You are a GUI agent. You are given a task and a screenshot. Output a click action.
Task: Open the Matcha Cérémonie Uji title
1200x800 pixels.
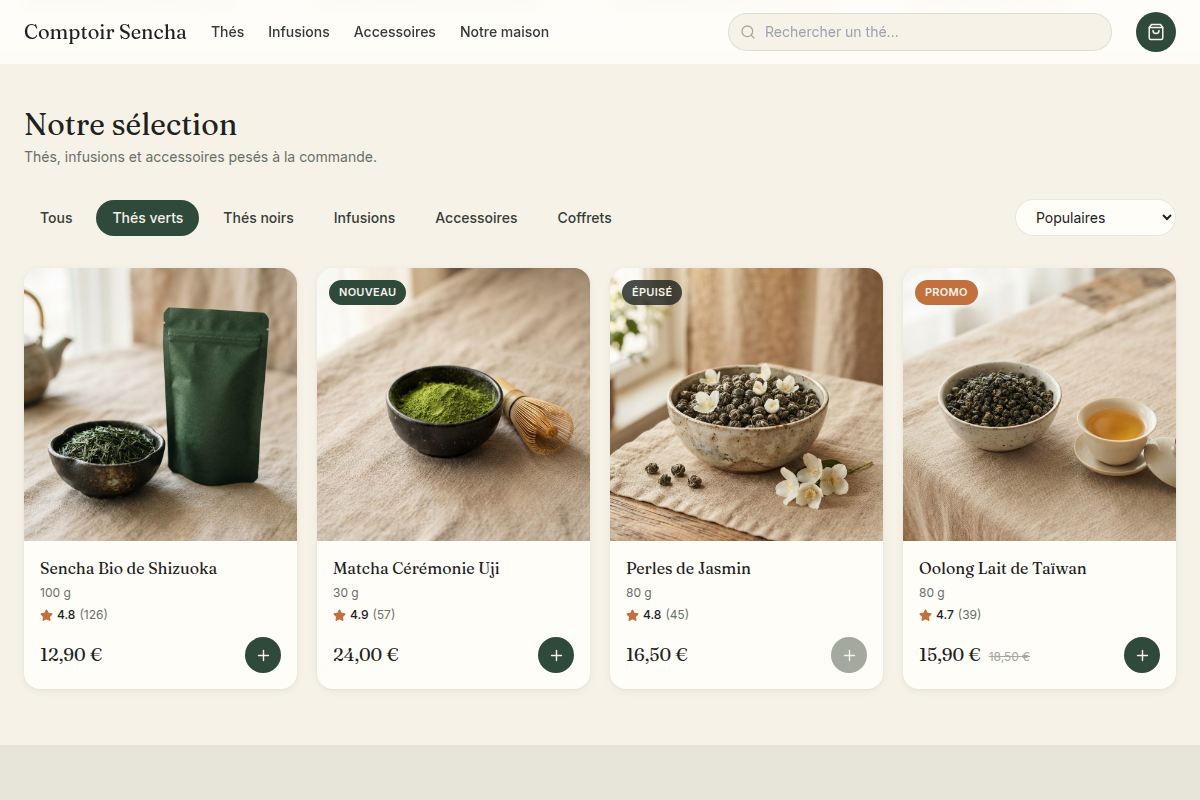(416, 569)
